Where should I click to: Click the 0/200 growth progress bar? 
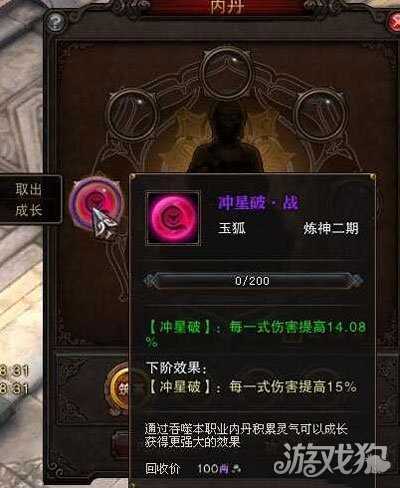pyautogui.click(x=252, y=281)
